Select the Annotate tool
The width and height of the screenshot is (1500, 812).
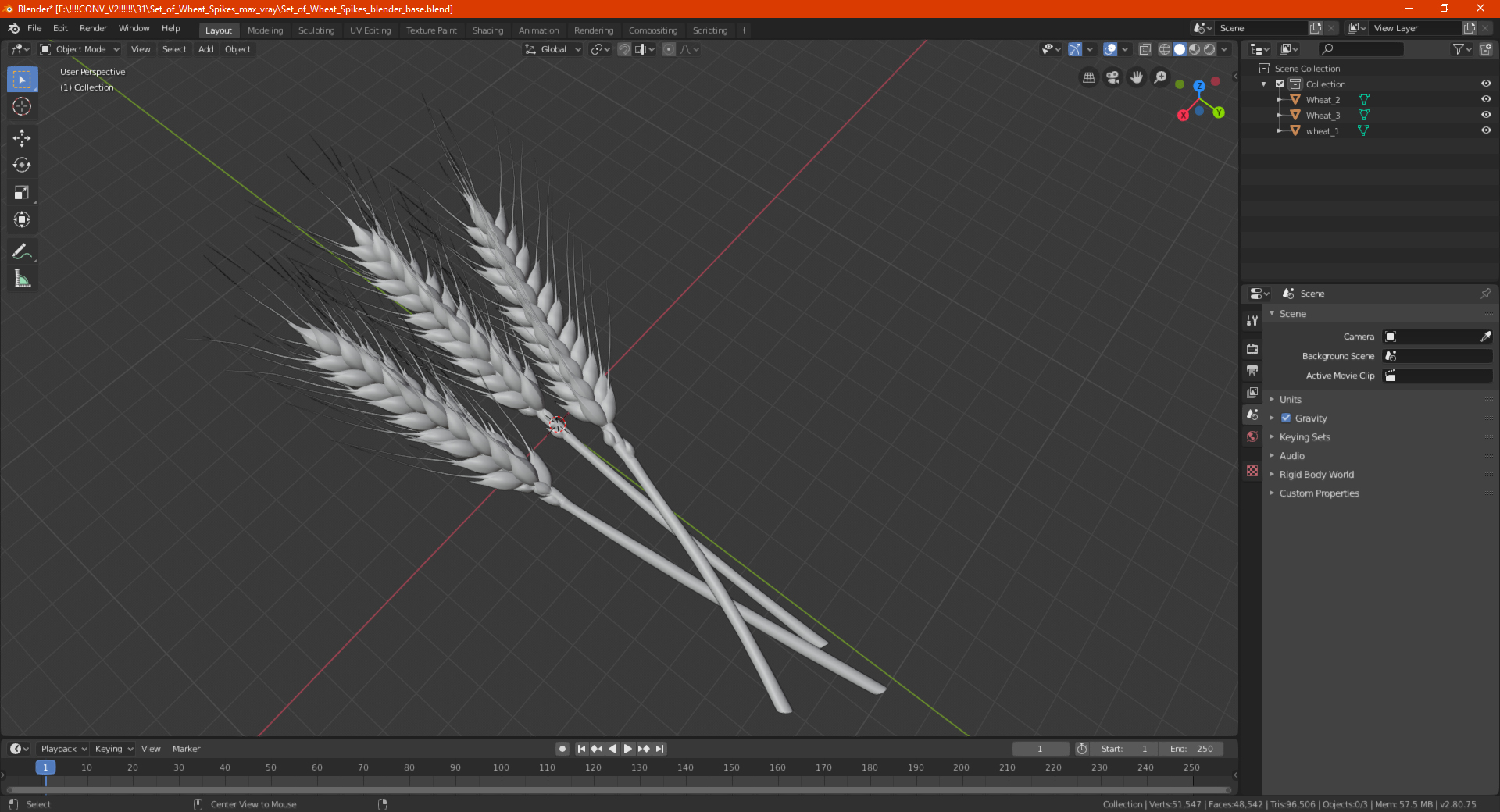click(22, 251)
